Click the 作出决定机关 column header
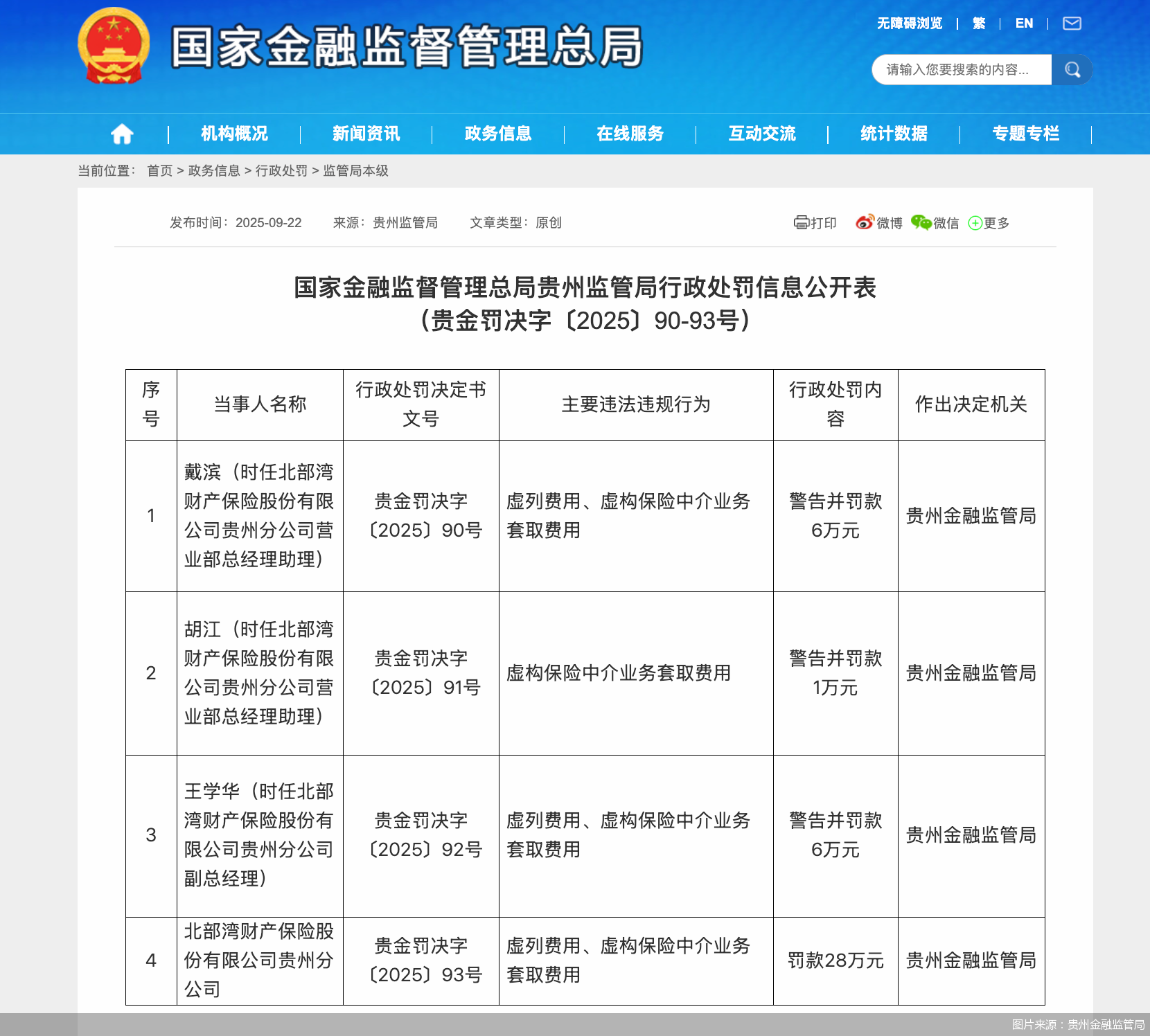This screenshot has height=1036, width=1150. click(x=971, y=404)
